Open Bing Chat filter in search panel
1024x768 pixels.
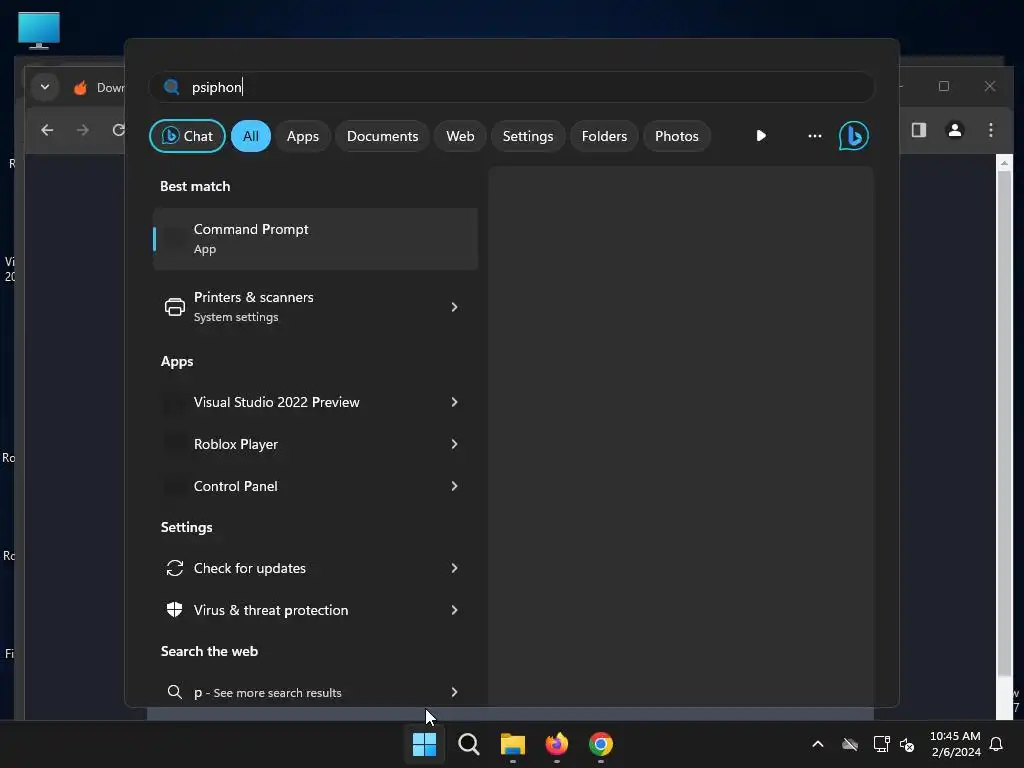click(x=187, y=136)
